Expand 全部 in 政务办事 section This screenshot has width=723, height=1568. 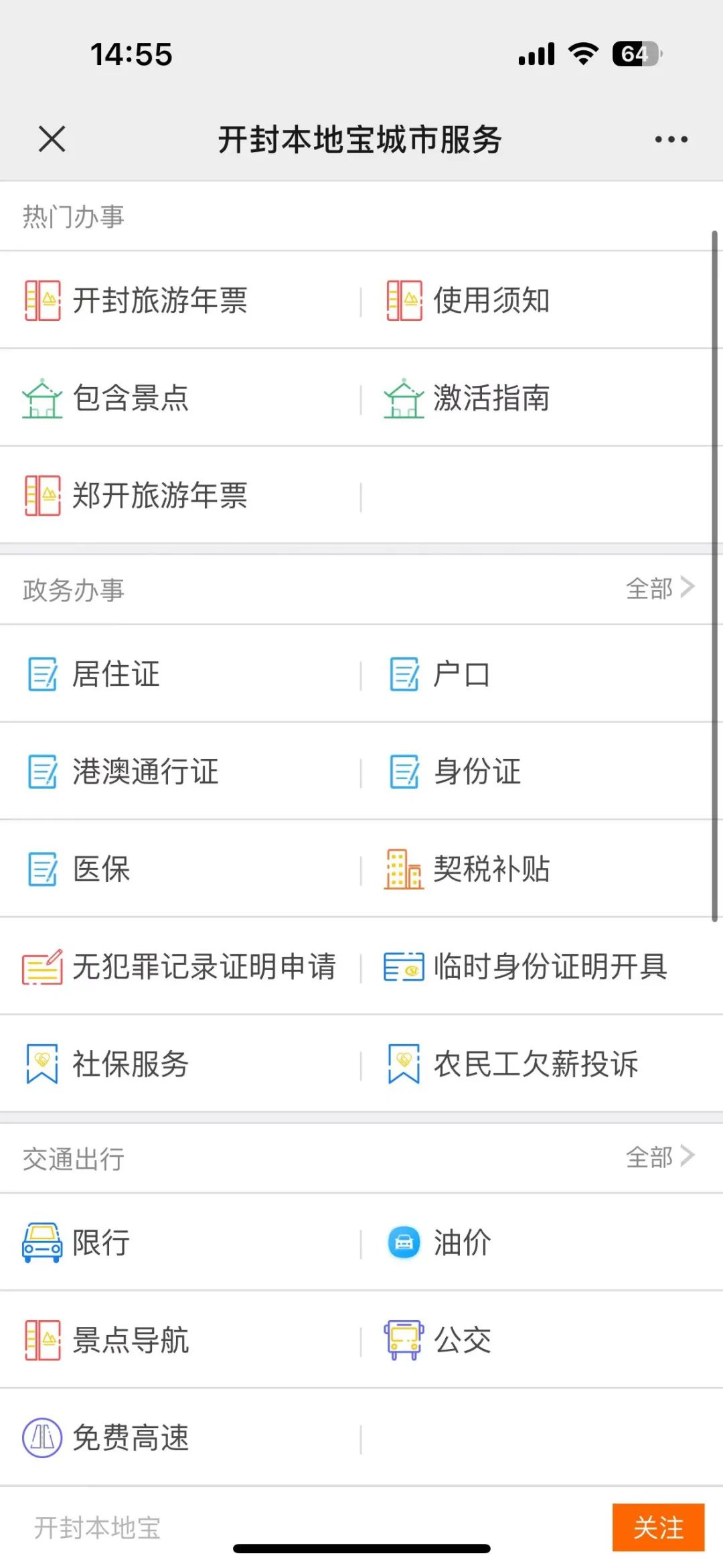(x=660, y=588)
